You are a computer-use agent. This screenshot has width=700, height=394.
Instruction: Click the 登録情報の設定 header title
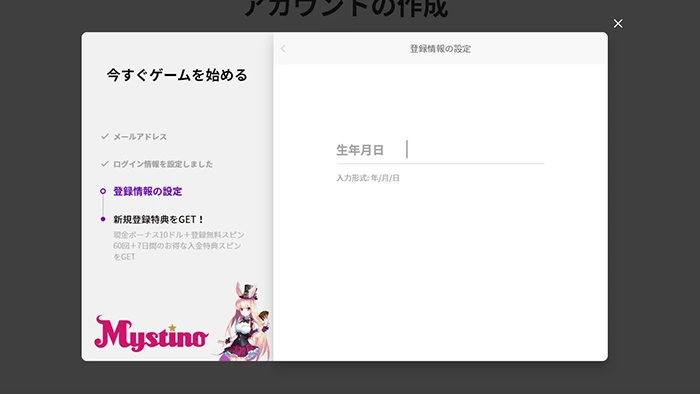(440, 49)
